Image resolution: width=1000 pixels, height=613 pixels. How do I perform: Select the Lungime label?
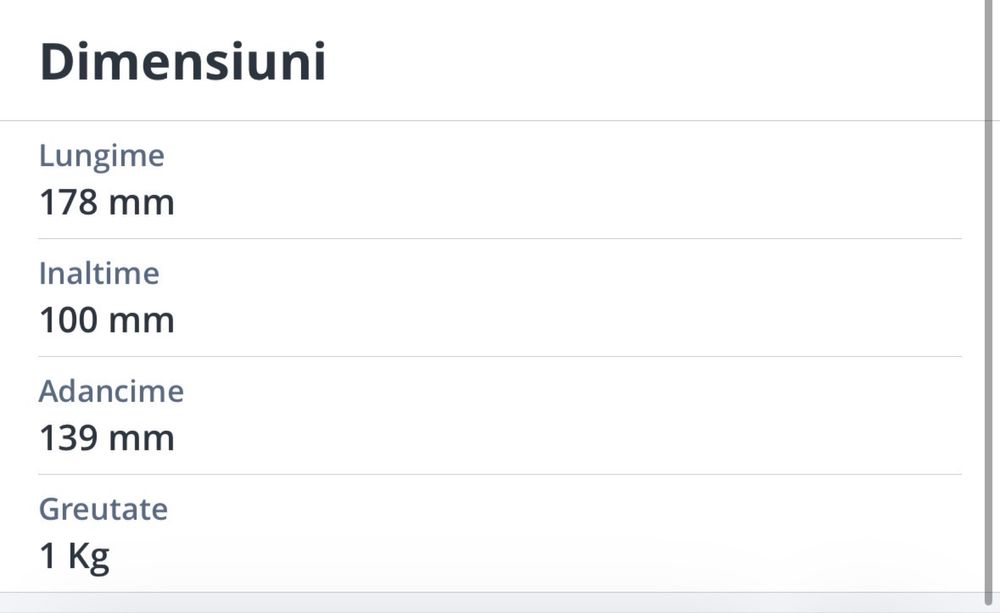101,156
